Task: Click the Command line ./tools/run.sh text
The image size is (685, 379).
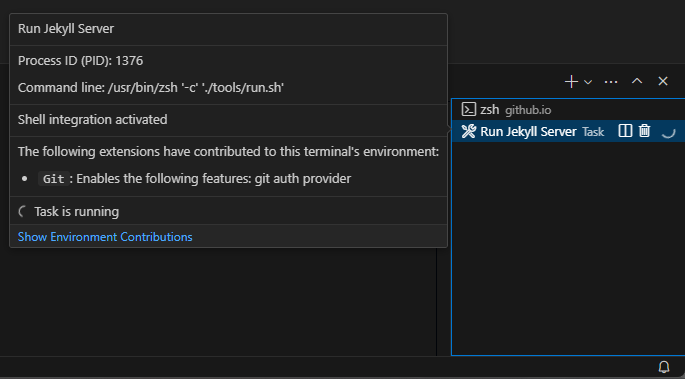Action: click(x=151, y=87)
